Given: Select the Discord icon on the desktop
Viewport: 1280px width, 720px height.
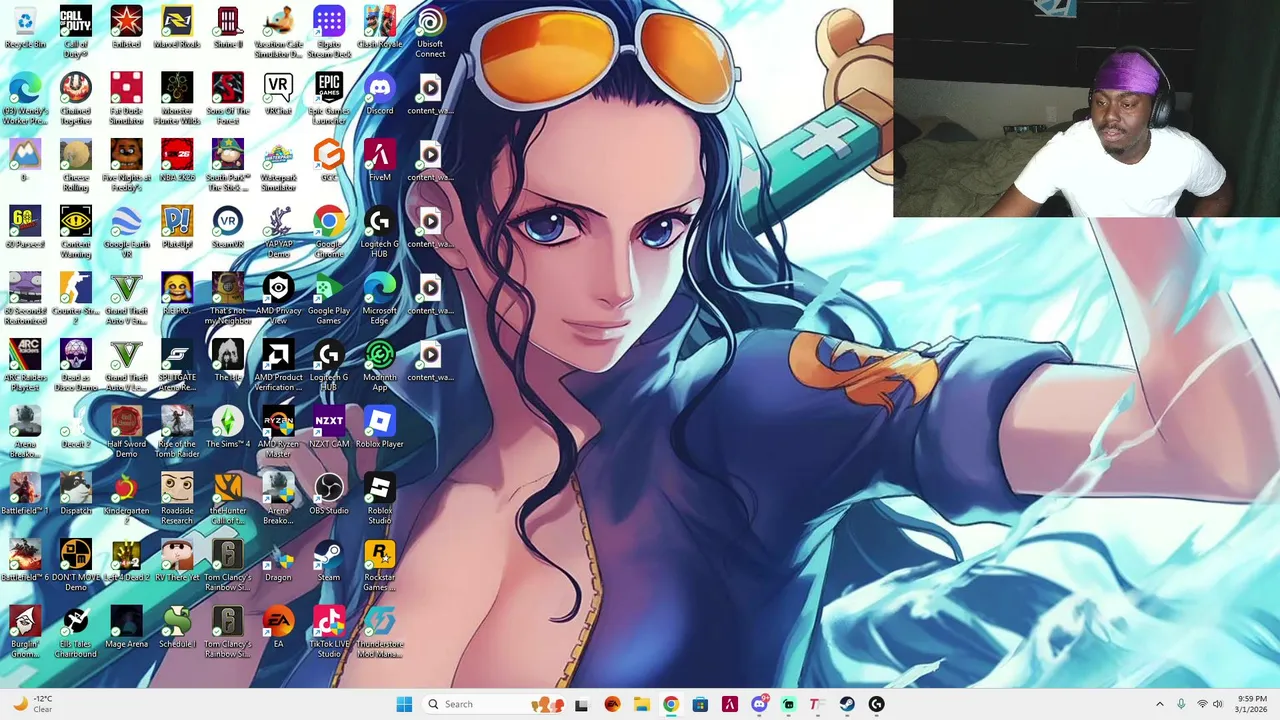Looking at the screenshot, I should 379,94.
